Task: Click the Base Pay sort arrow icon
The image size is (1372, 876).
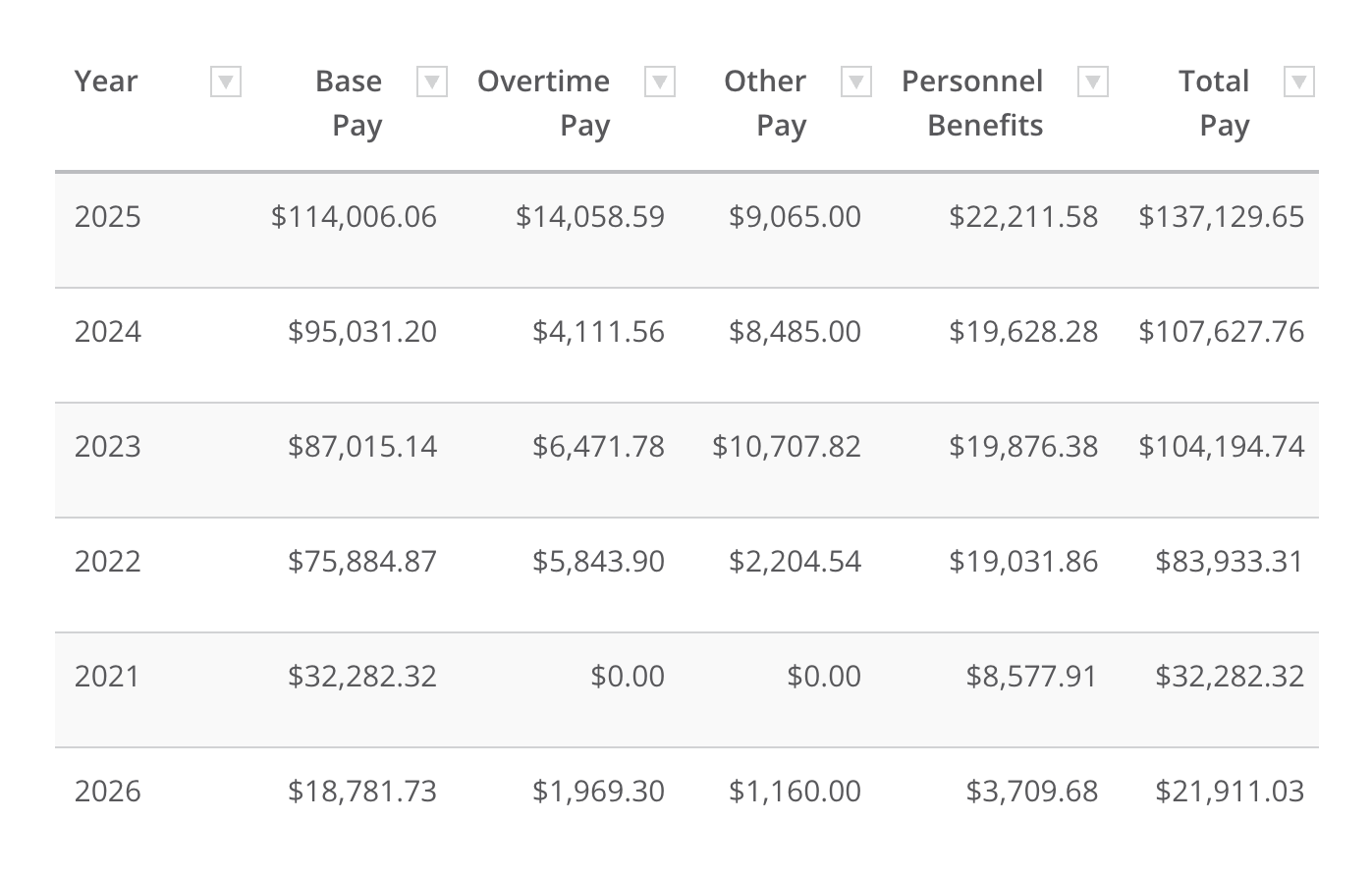Action: coord(432,82)
